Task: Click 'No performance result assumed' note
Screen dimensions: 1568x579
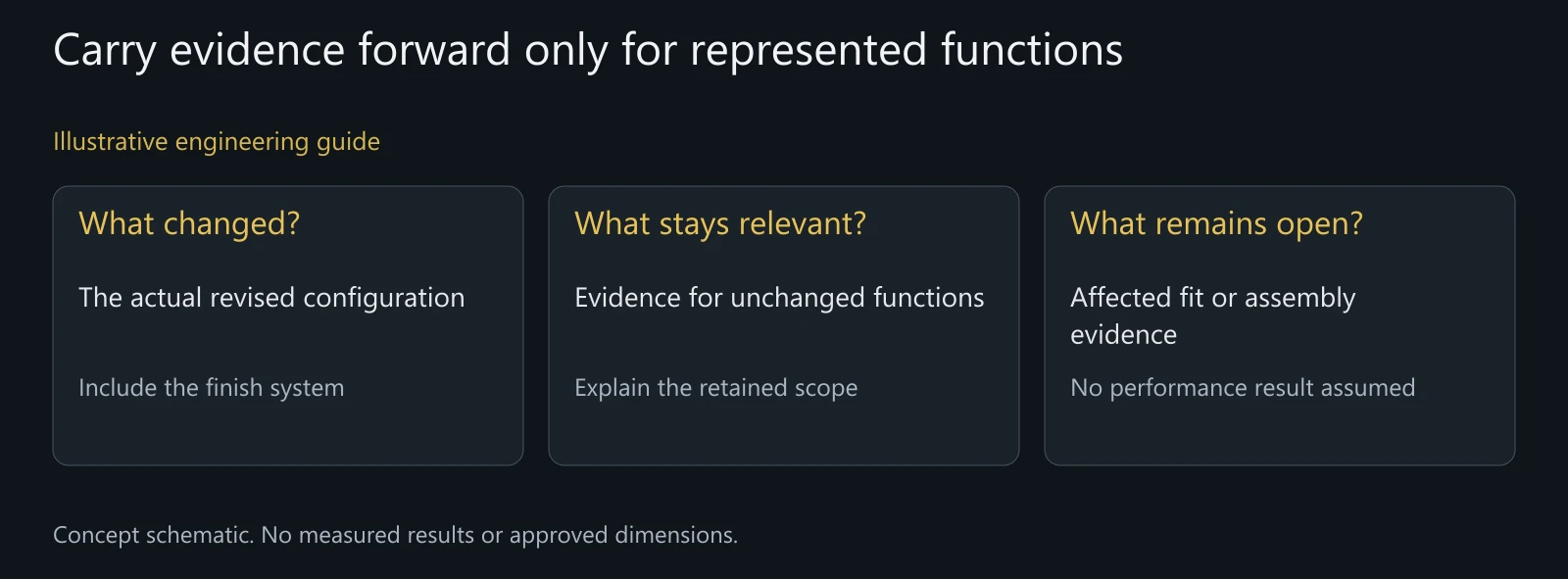Action: pyautogui.click(x=1243, y=388)
